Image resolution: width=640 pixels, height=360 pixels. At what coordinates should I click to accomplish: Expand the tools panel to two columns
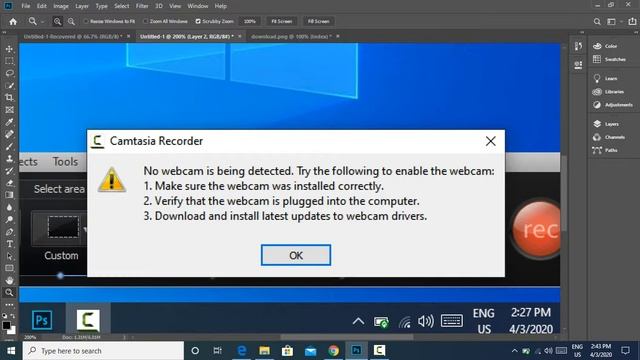point(4,32)
